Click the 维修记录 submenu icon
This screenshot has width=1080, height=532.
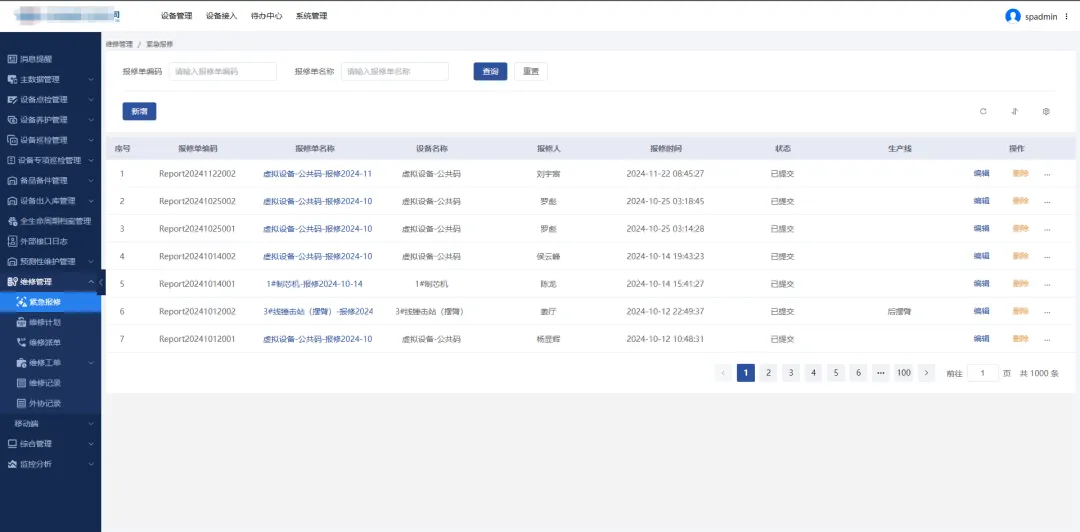pyautogui.click(x=21, y=383)
